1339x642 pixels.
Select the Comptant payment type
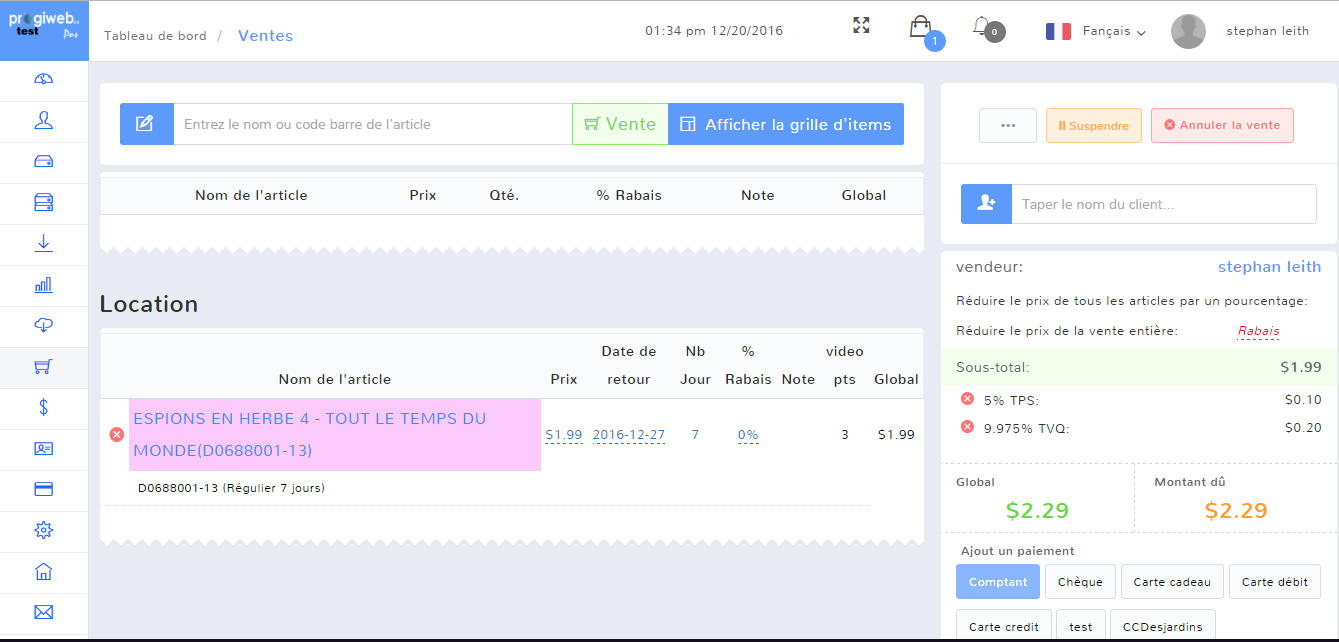[x=998, y=582]
